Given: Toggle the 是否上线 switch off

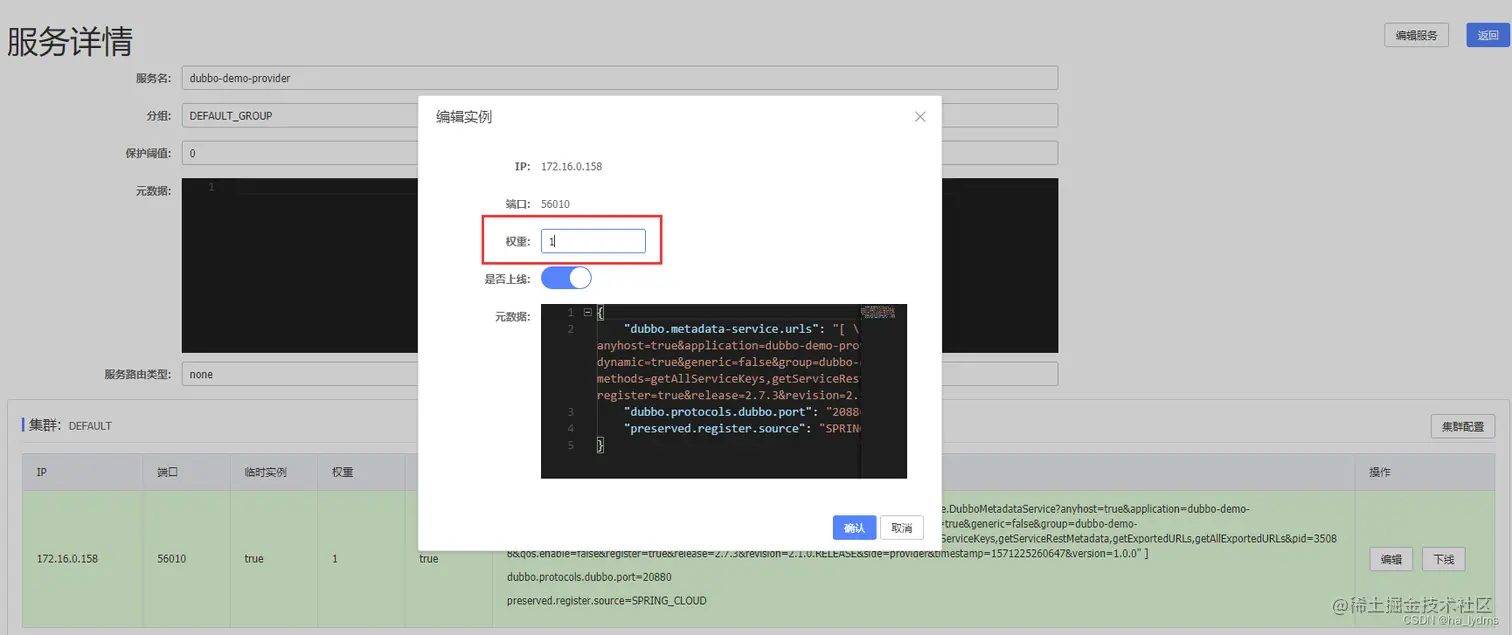Looking at the screenshot, I should click(566, 278).
